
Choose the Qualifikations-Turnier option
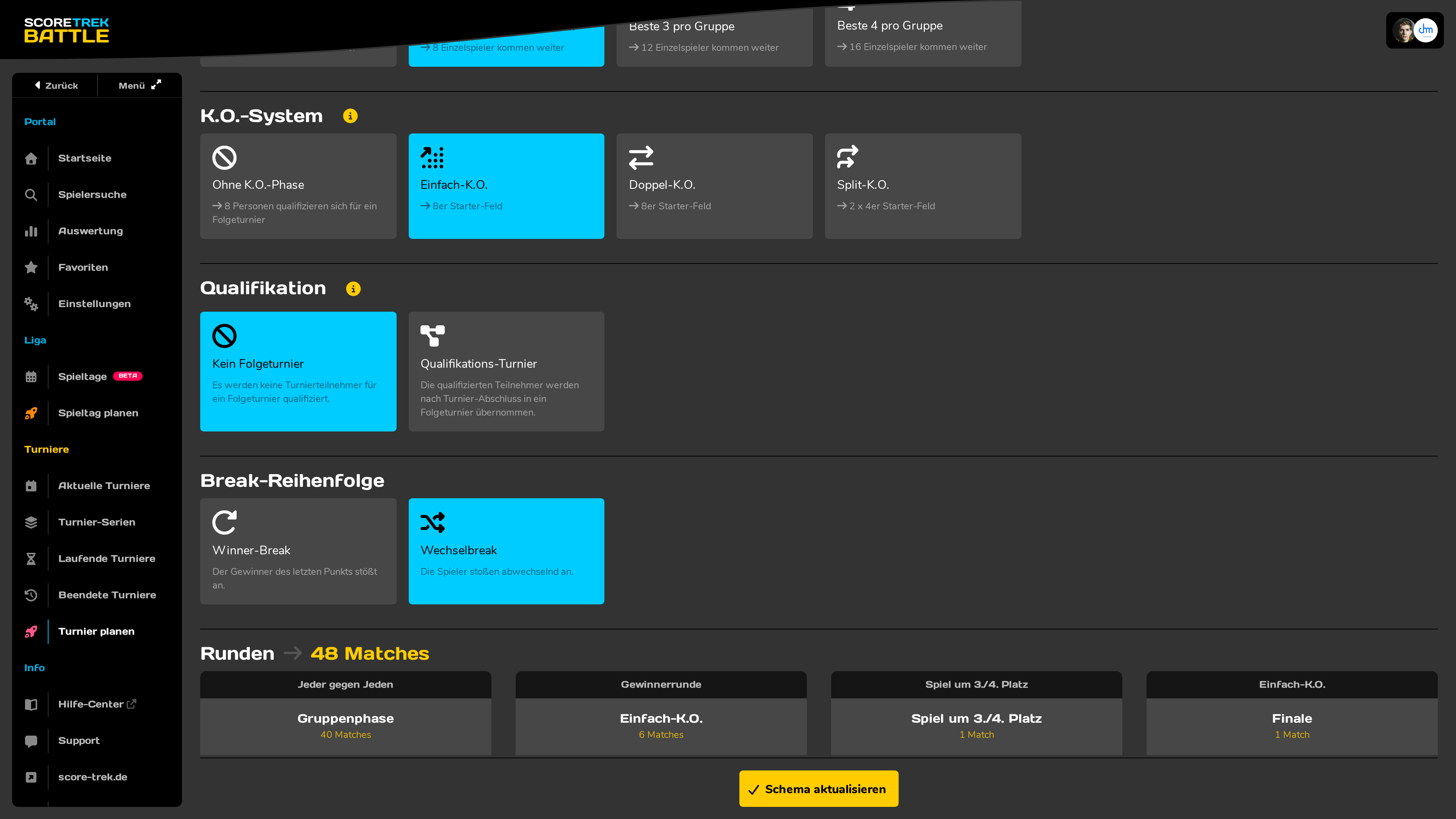[x=507, y=371]
